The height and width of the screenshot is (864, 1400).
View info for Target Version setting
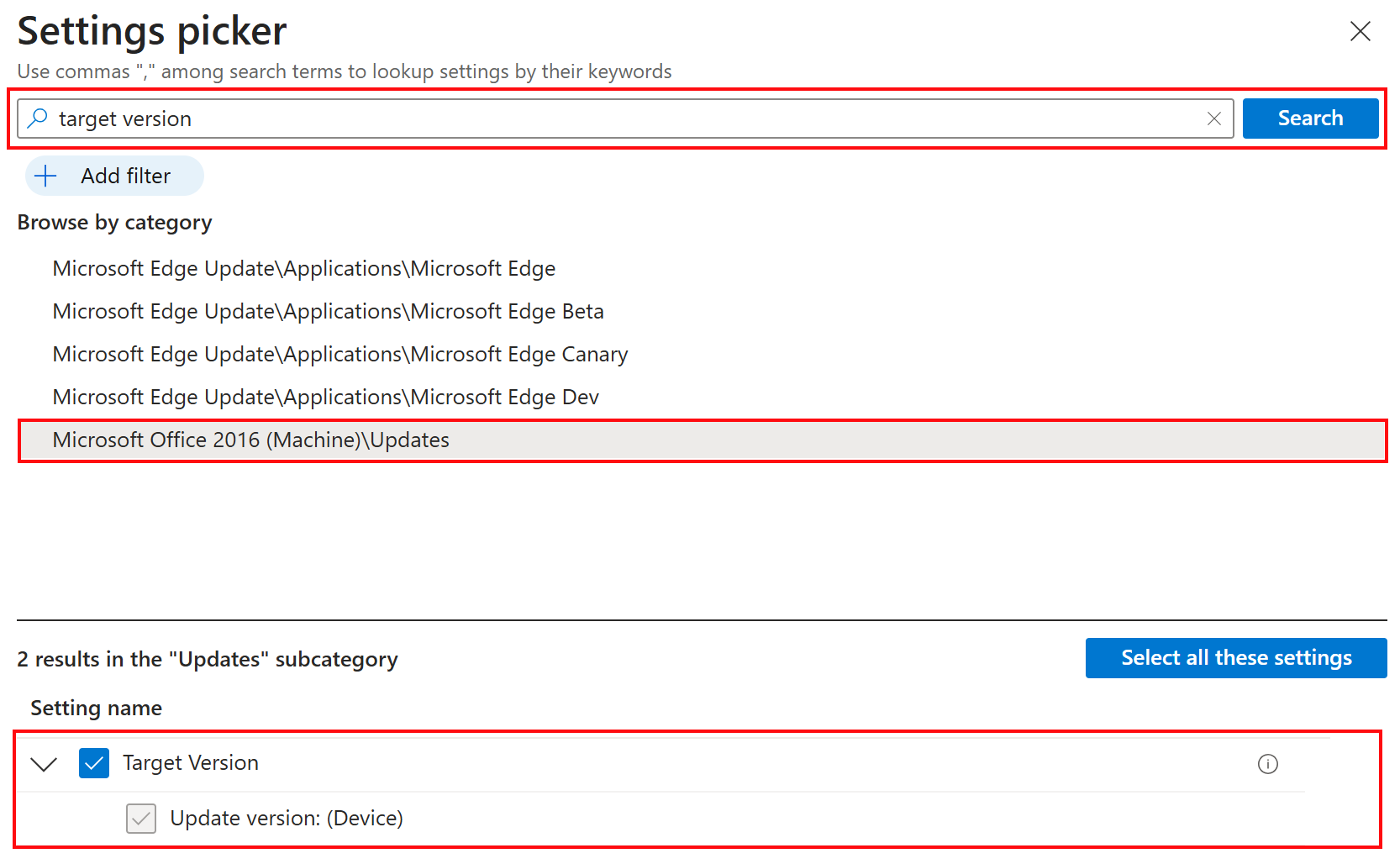pos(1267,763)
